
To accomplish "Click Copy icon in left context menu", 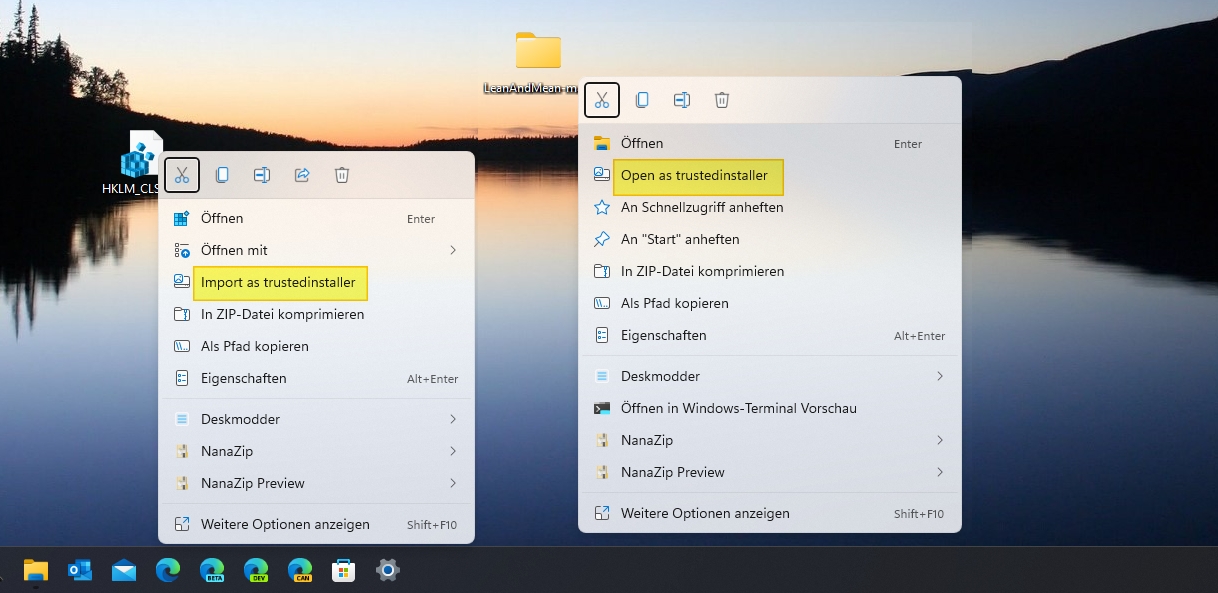I will click(222, 175).
